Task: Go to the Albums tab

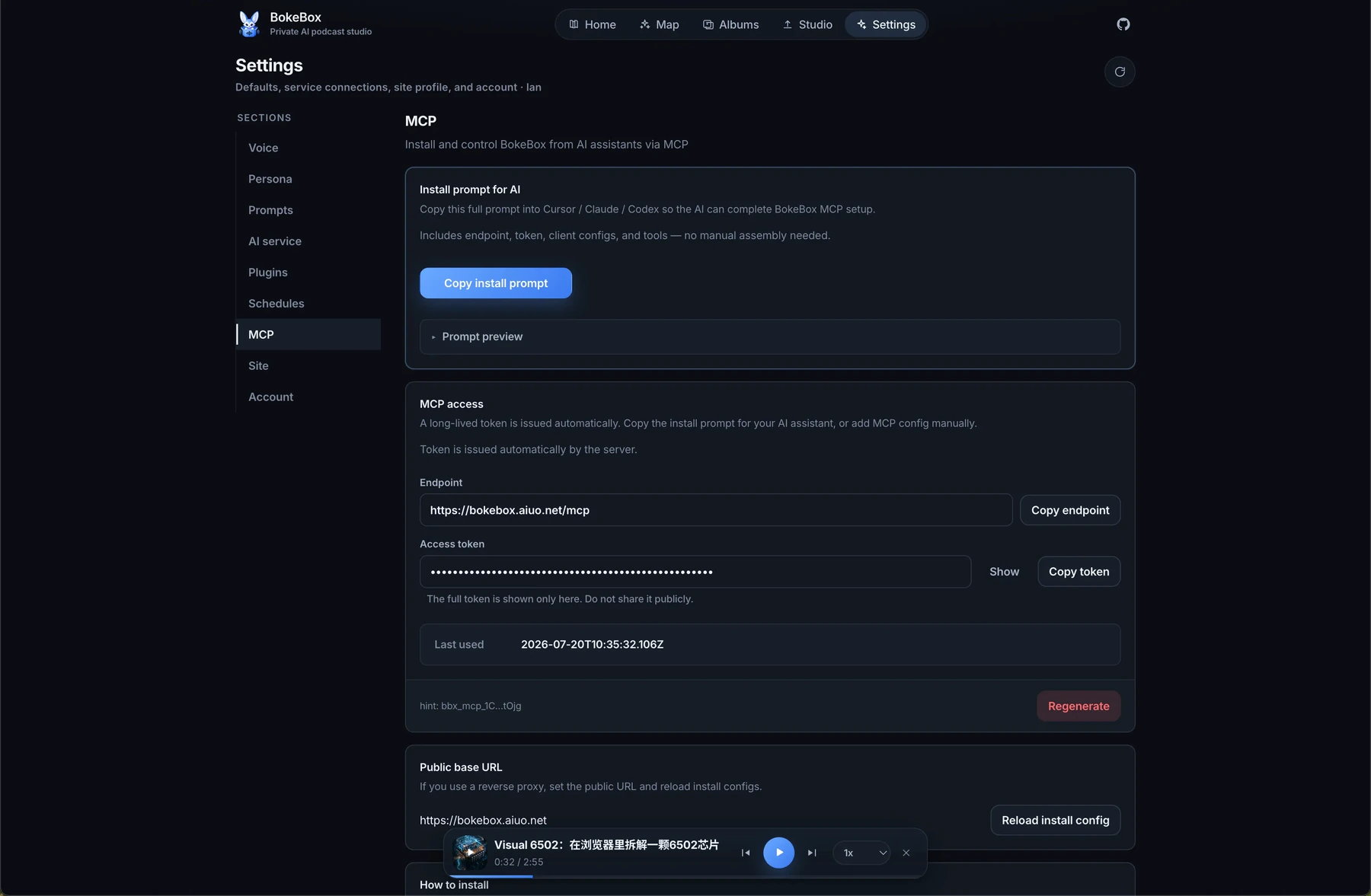Action: (730, 24)
